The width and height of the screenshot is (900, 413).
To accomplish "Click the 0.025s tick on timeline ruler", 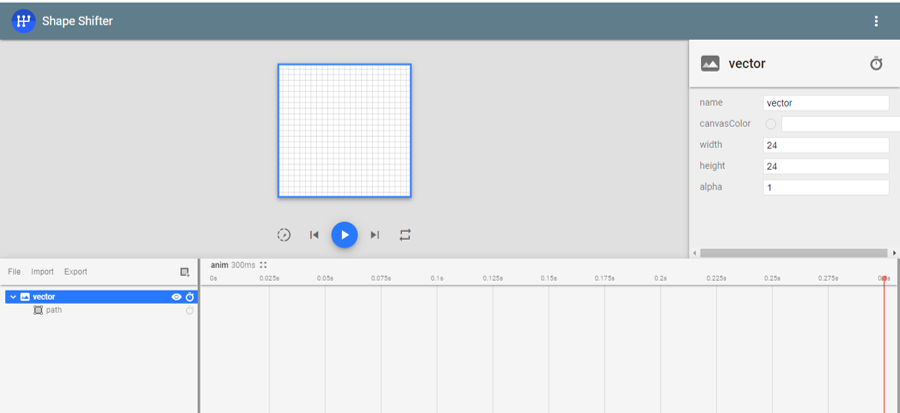I will tap(269, 278).
